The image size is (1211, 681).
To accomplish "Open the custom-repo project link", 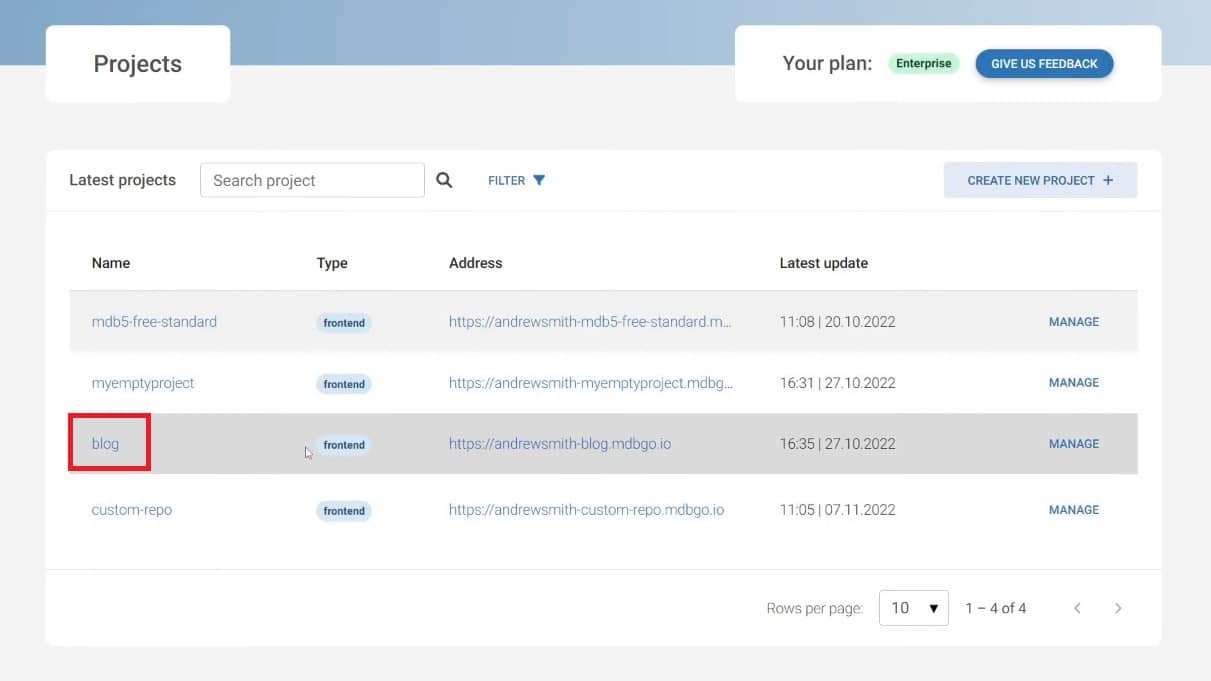I will click(132, 510).
